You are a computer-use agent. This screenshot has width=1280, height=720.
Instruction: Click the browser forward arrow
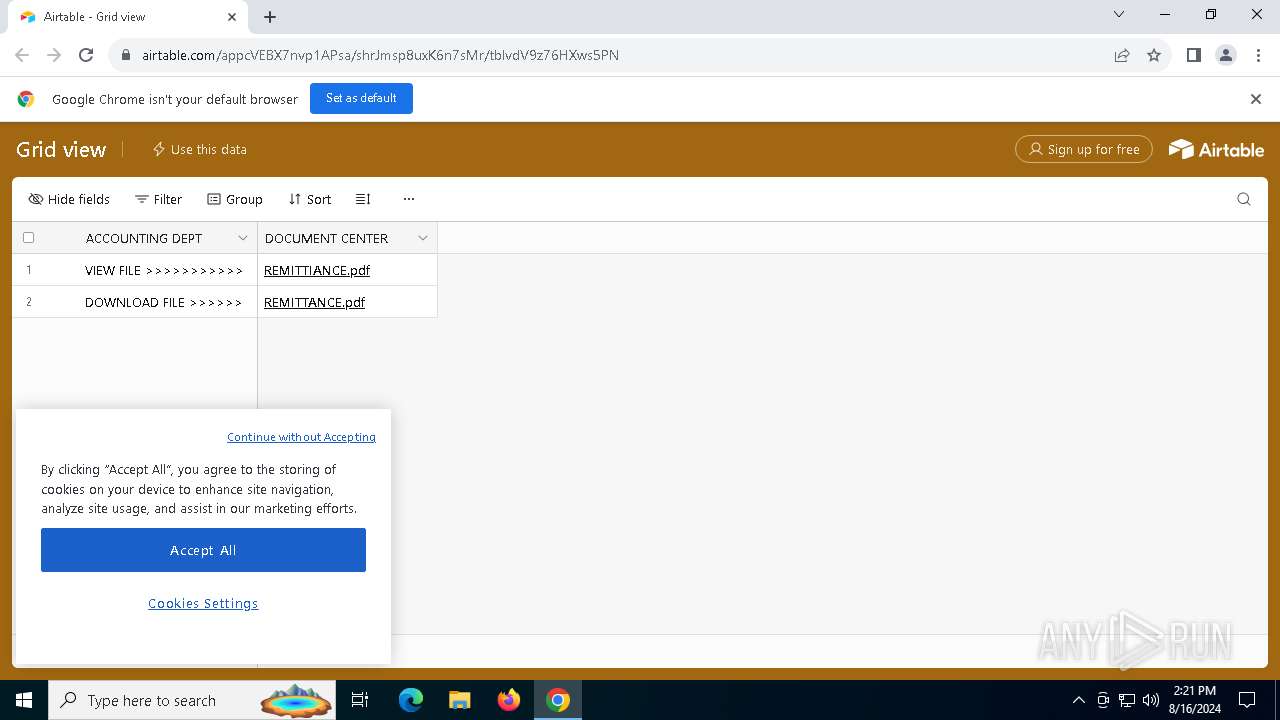coord(54,55)
